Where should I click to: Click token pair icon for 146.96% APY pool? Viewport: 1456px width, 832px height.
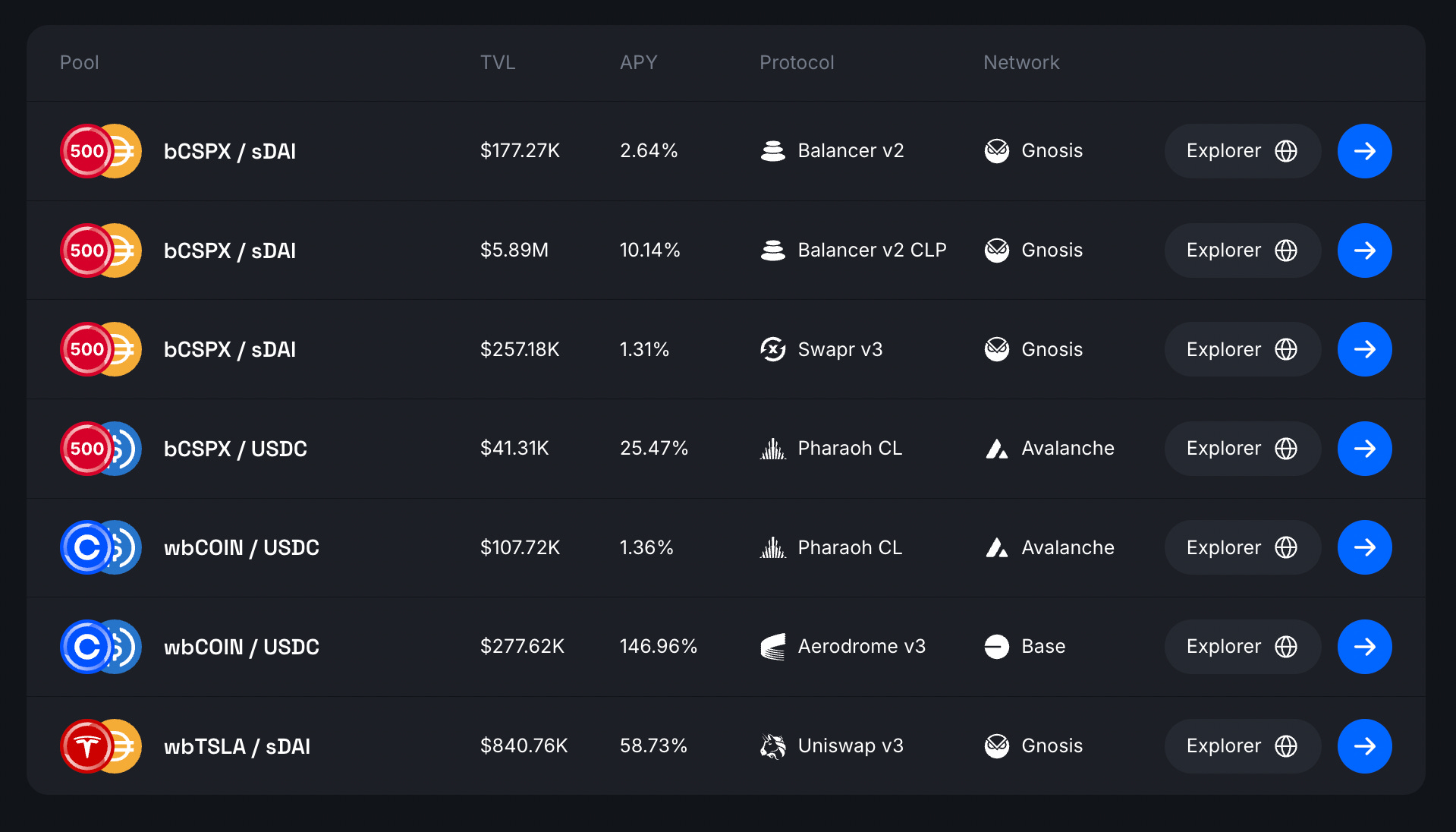coord(101,647)
